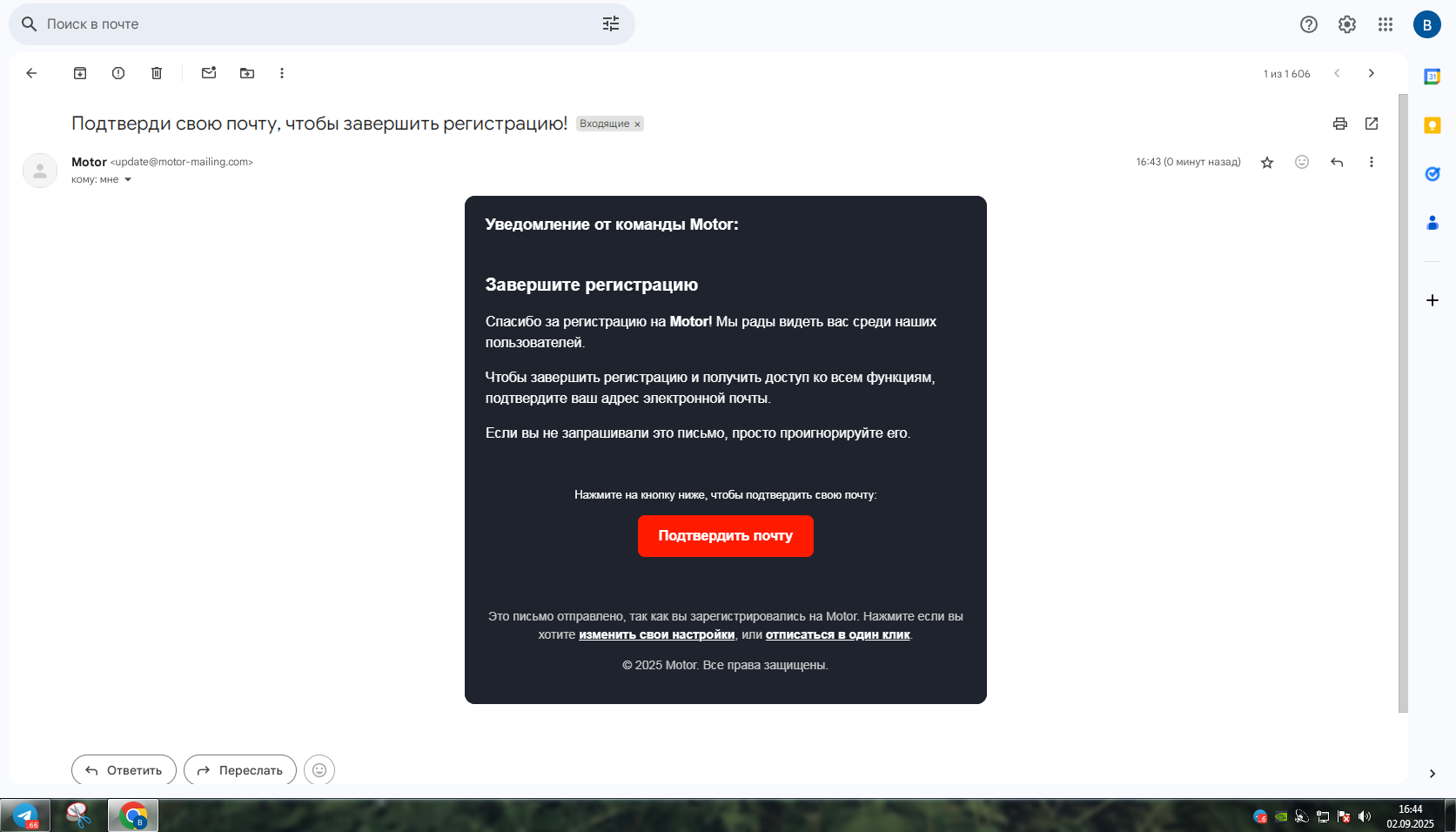Add an emoji reaction beside the star

(1302, 162)
